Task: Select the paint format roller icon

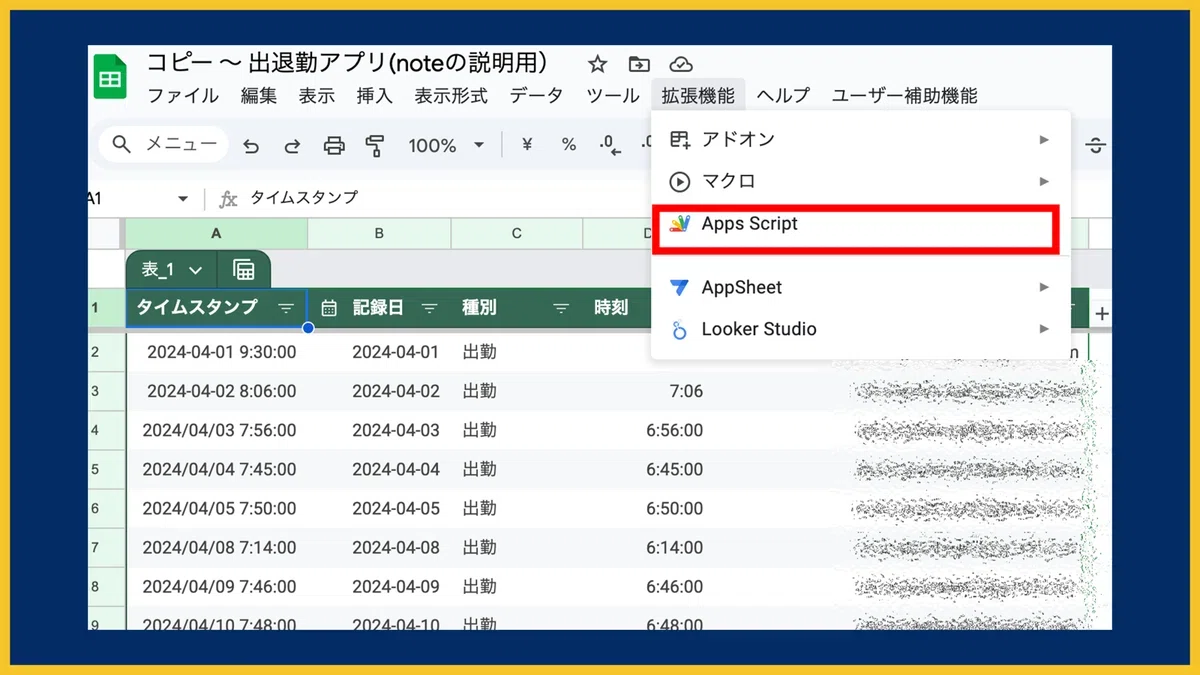Action: [375, 146]
